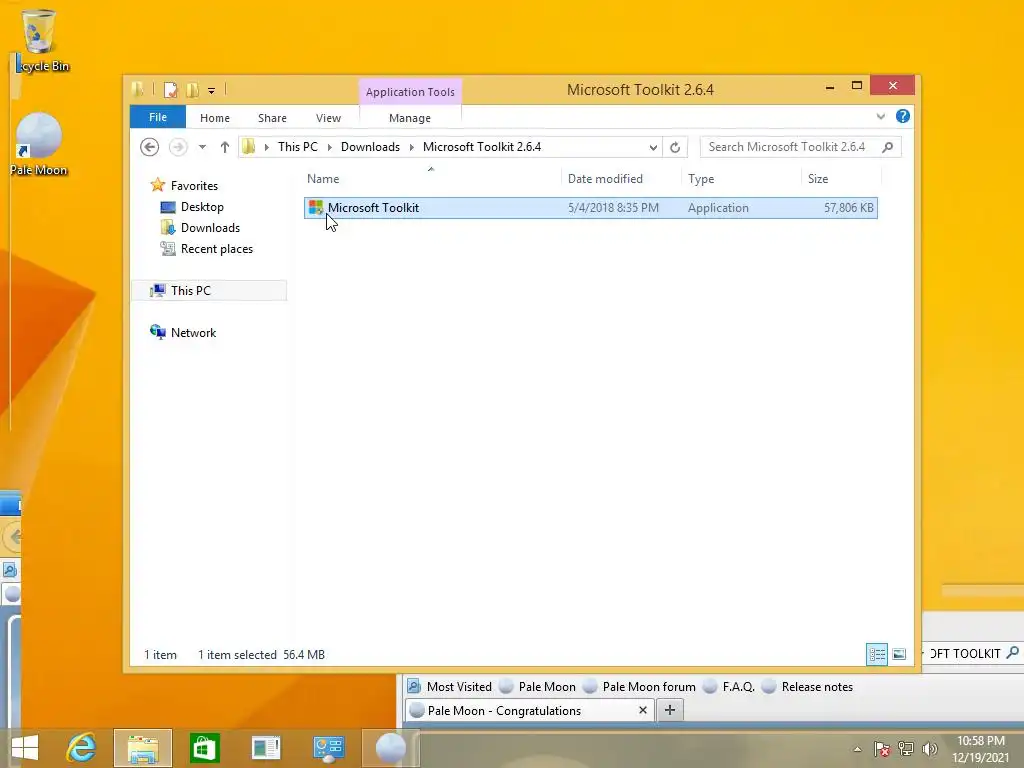This screenshot has height=768, width=1024.
Task: Sort by Size column header
Action: pyautogui.click(x=841, y=178)
